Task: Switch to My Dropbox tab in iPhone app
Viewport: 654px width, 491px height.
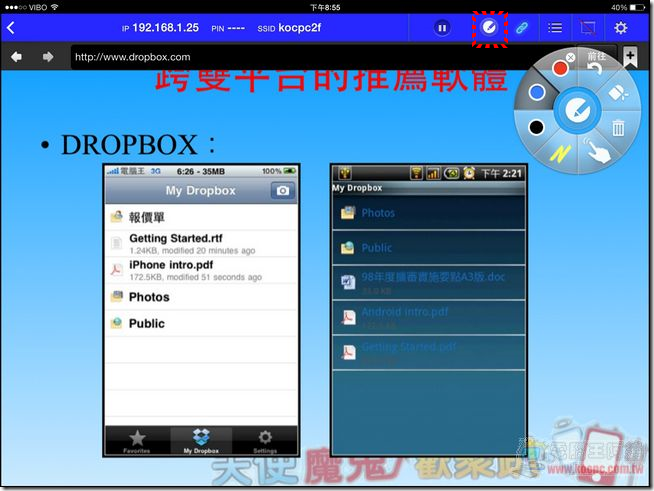Action: 201,441
